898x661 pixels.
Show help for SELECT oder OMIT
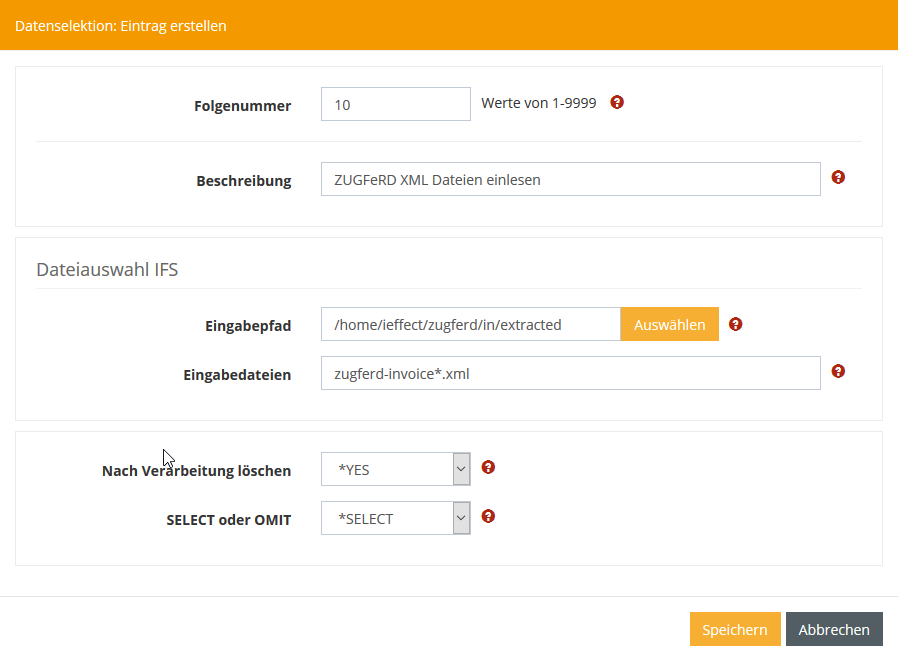tap(489, 516)
